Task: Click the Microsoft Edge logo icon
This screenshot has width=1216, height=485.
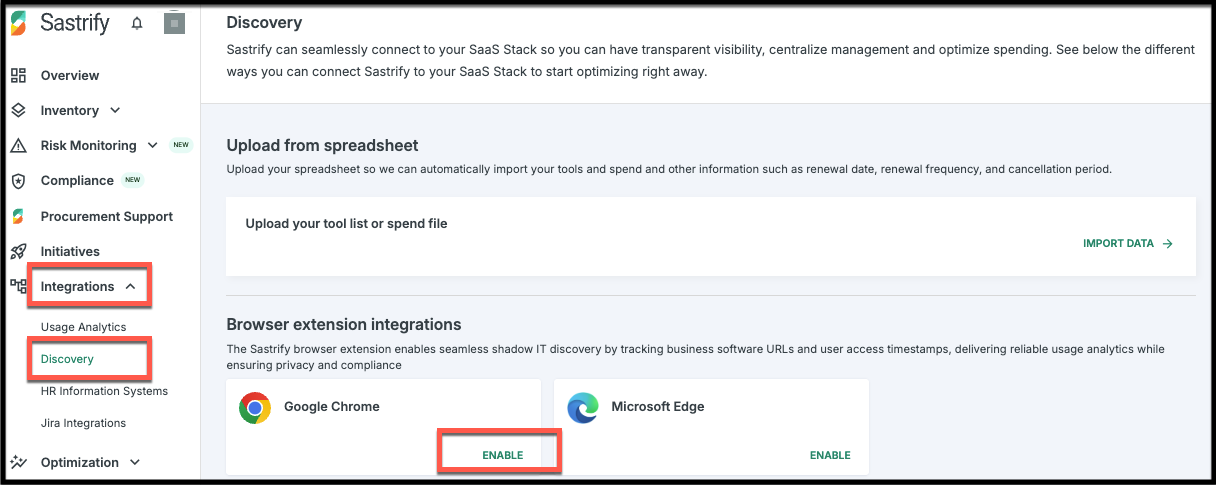Action: (583, 408)
